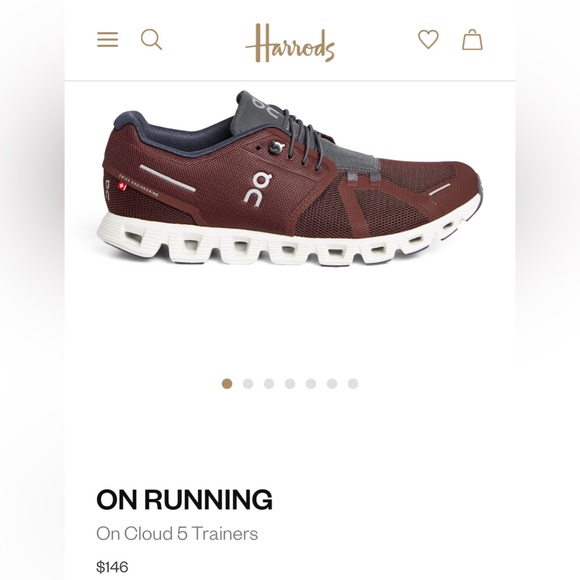This screenshot has height=580, width=580.
Task: Open search with the magnifier icon
Action: pyautogui.click(x=151, y=39)
